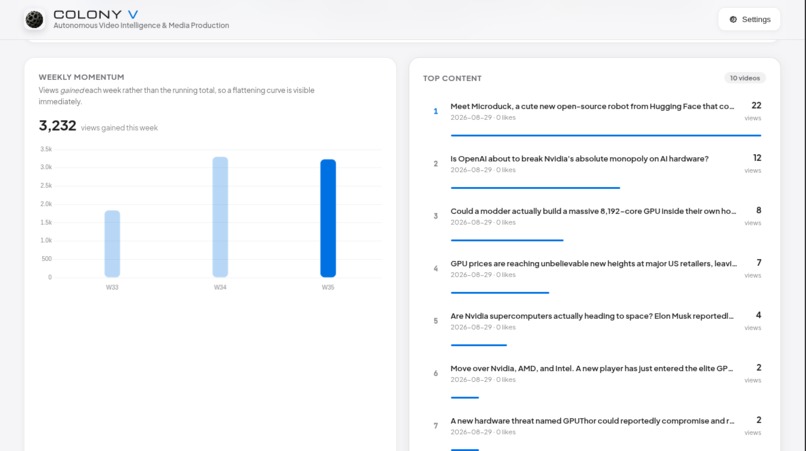Image resolution: width=806 pixels, height=451 pixels.
Task: Click rank number 1 in Top Content
Action: coord(435,111)
